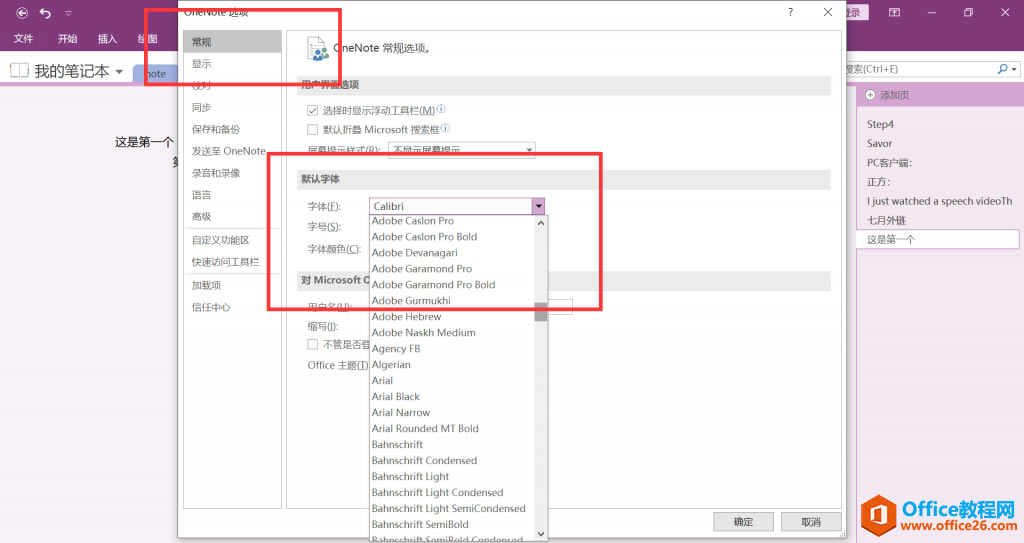Click the font list scrollbar thumb
Viewport: 1024px width, 543px height.
[541, 312]
